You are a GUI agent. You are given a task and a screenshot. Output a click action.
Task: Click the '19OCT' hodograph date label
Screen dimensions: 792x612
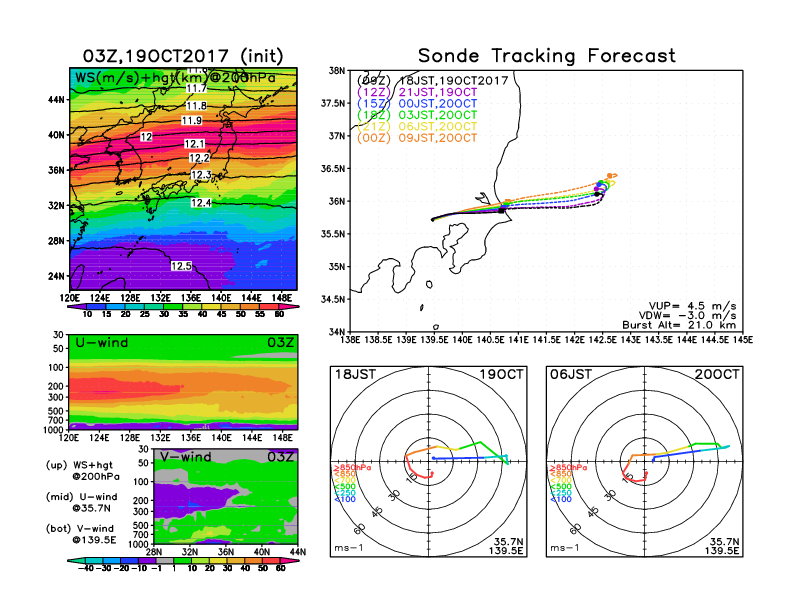502,374
